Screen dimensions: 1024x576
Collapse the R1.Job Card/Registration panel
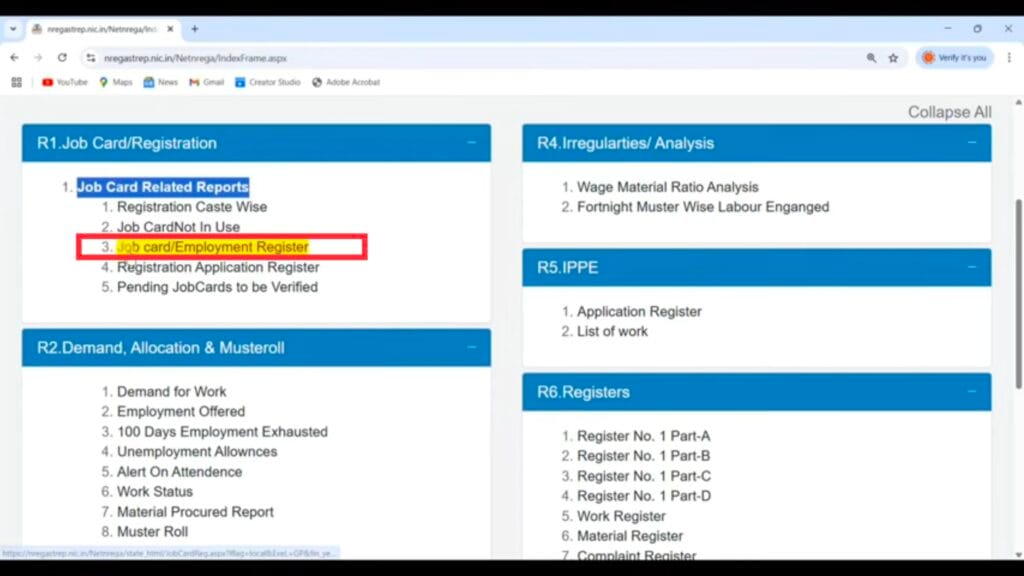pos(471,143)
